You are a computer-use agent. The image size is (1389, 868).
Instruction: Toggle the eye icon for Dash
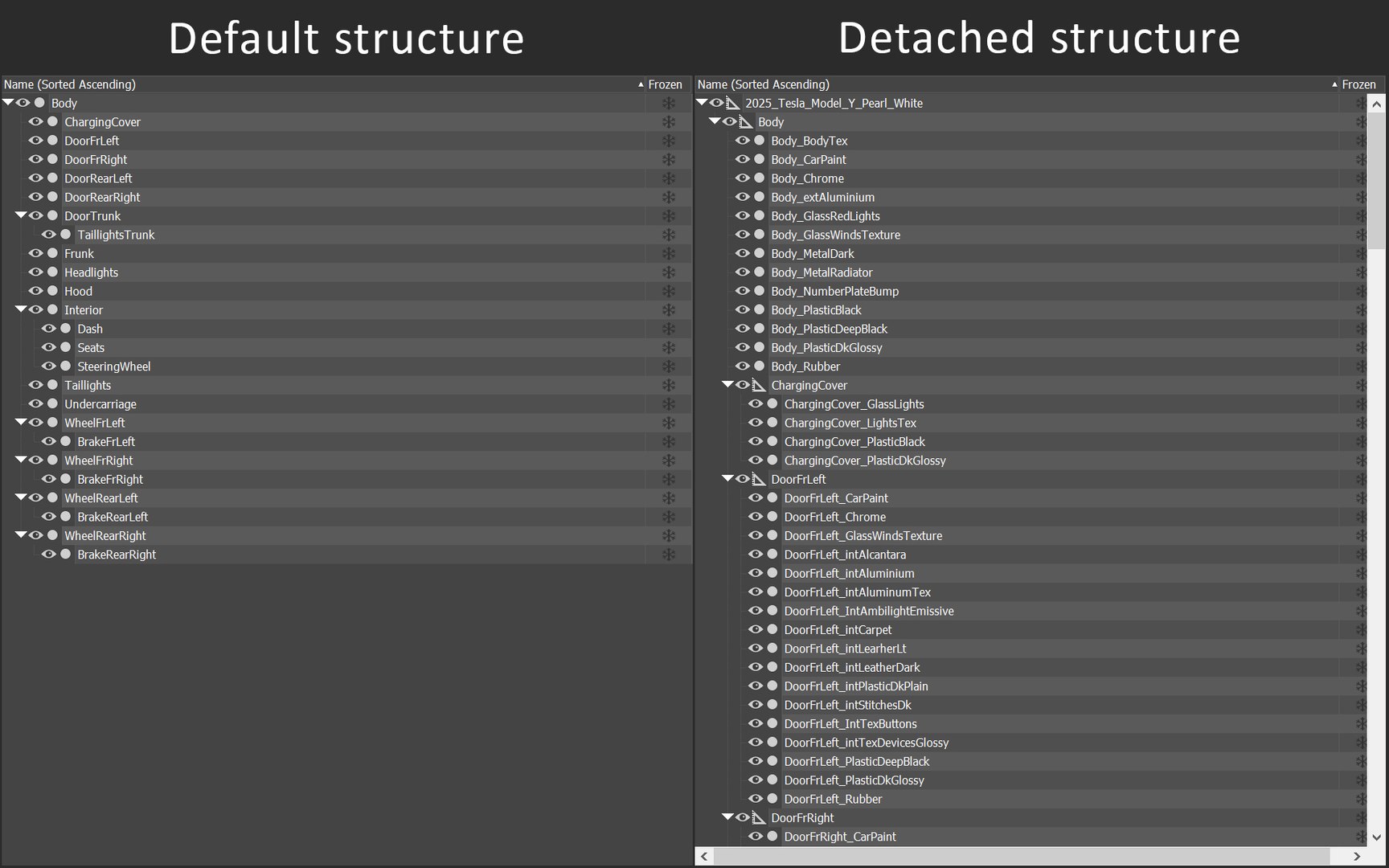pyautogui.click(x=49, y=329)
